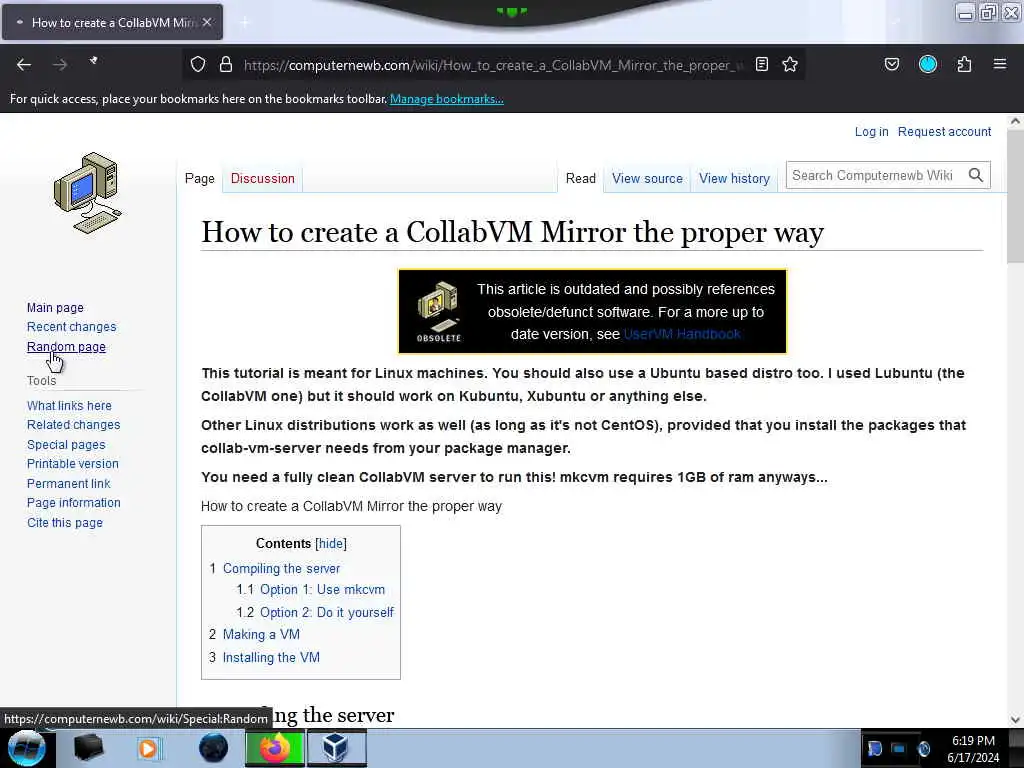Select the Page tab
Image resolution: width=1024 pixels, height=768 pixels.
tap(199, 178)
